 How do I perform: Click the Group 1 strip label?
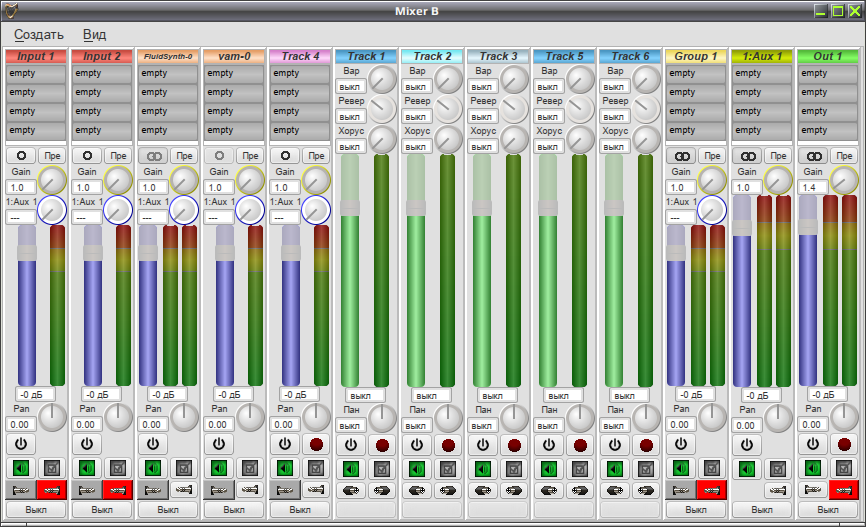pos(696,56)
